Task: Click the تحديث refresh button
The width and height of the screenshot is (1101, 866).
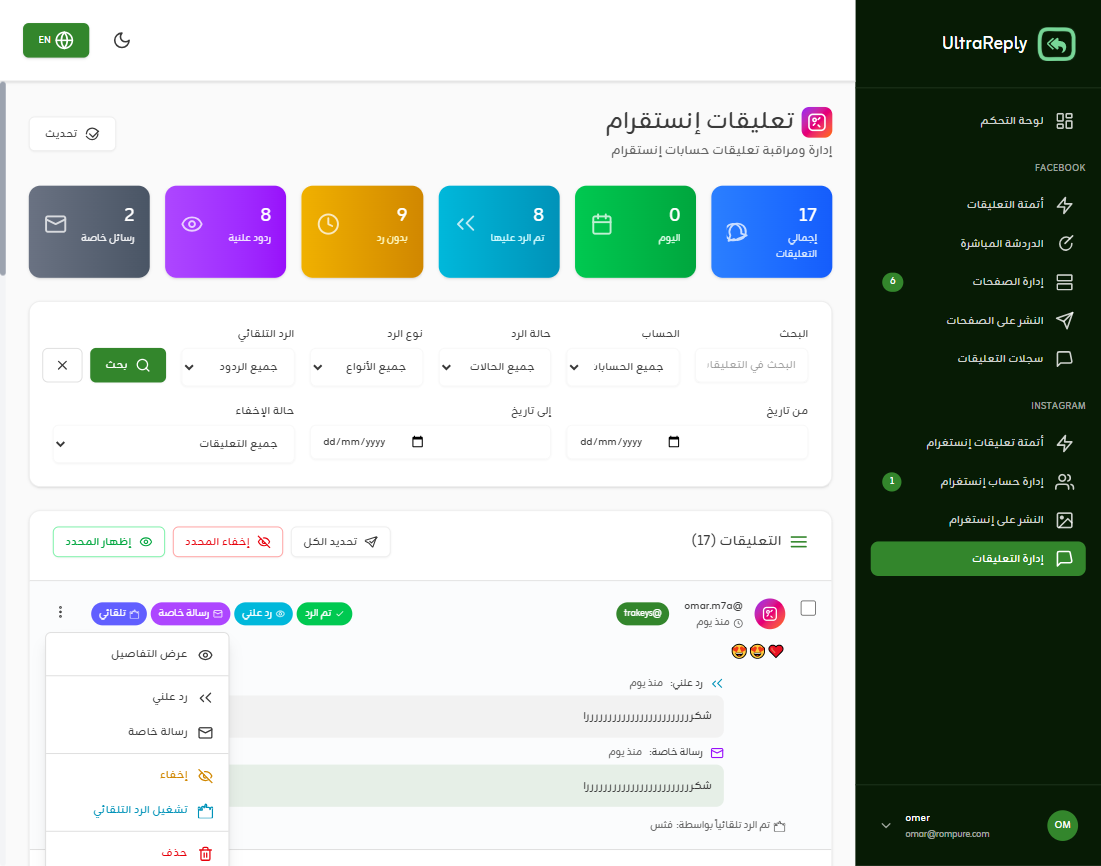Action: tap(72, 132)
